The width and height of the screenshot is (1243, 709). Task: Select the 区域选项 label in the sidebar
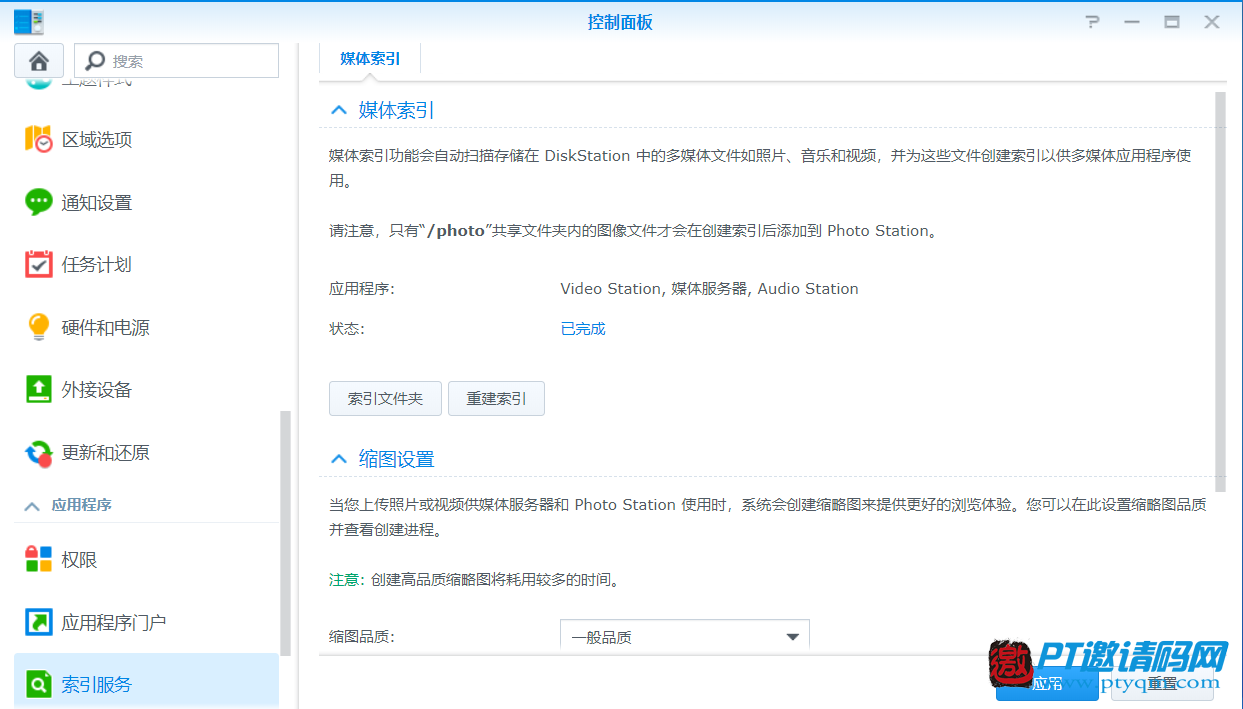pos(97,140)
